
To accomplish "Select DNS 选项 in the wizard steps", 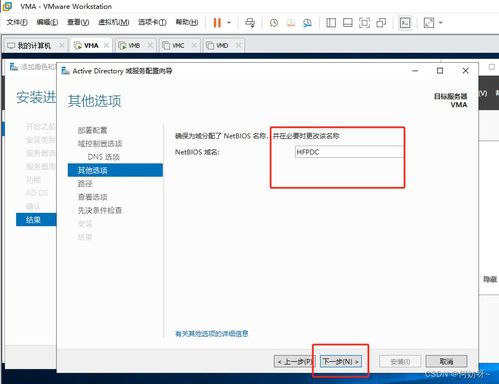I will pyautogui.click(x=103, y=157).
